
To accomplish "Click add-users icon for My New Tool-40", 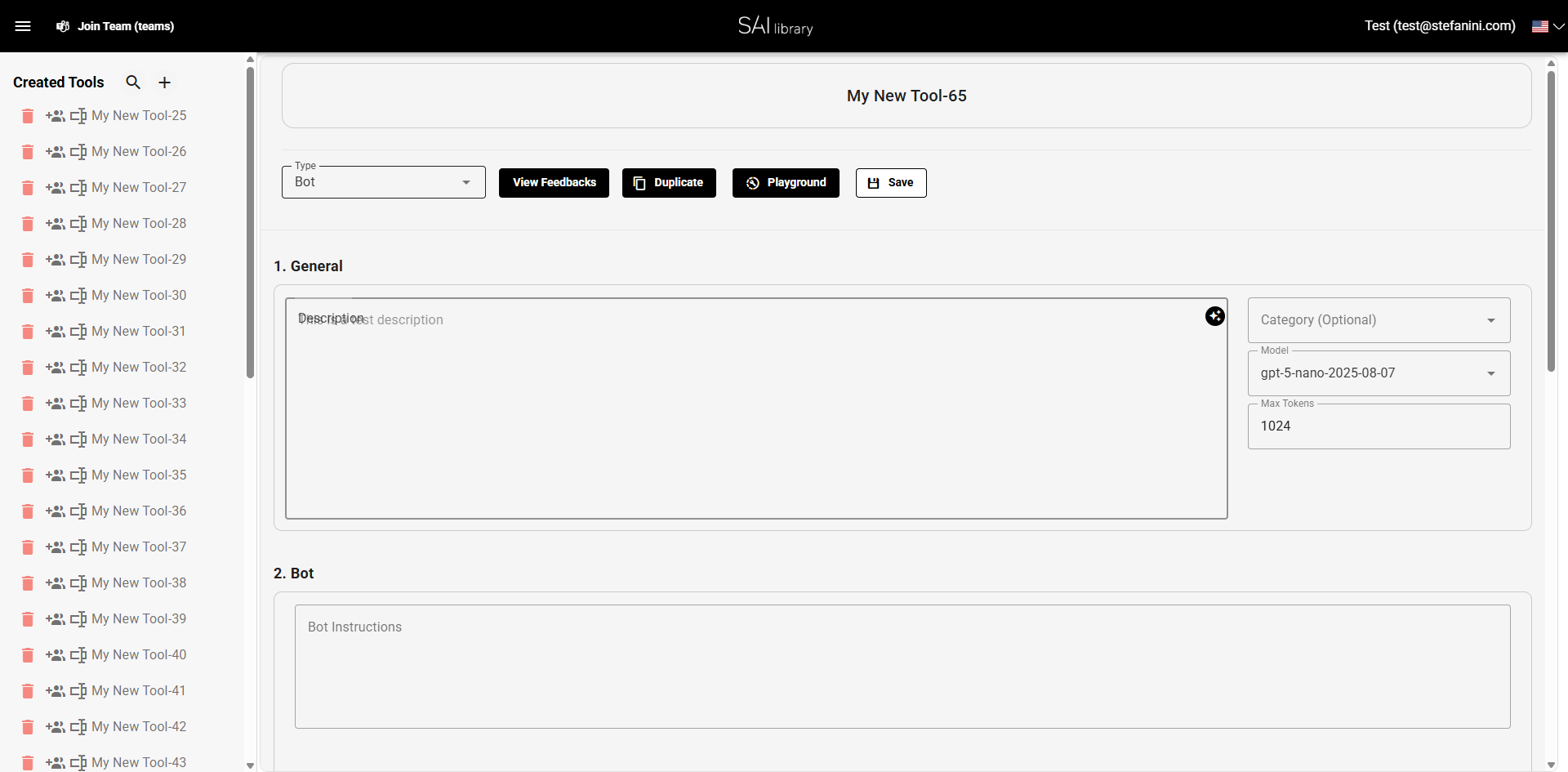I will [56, 655].
